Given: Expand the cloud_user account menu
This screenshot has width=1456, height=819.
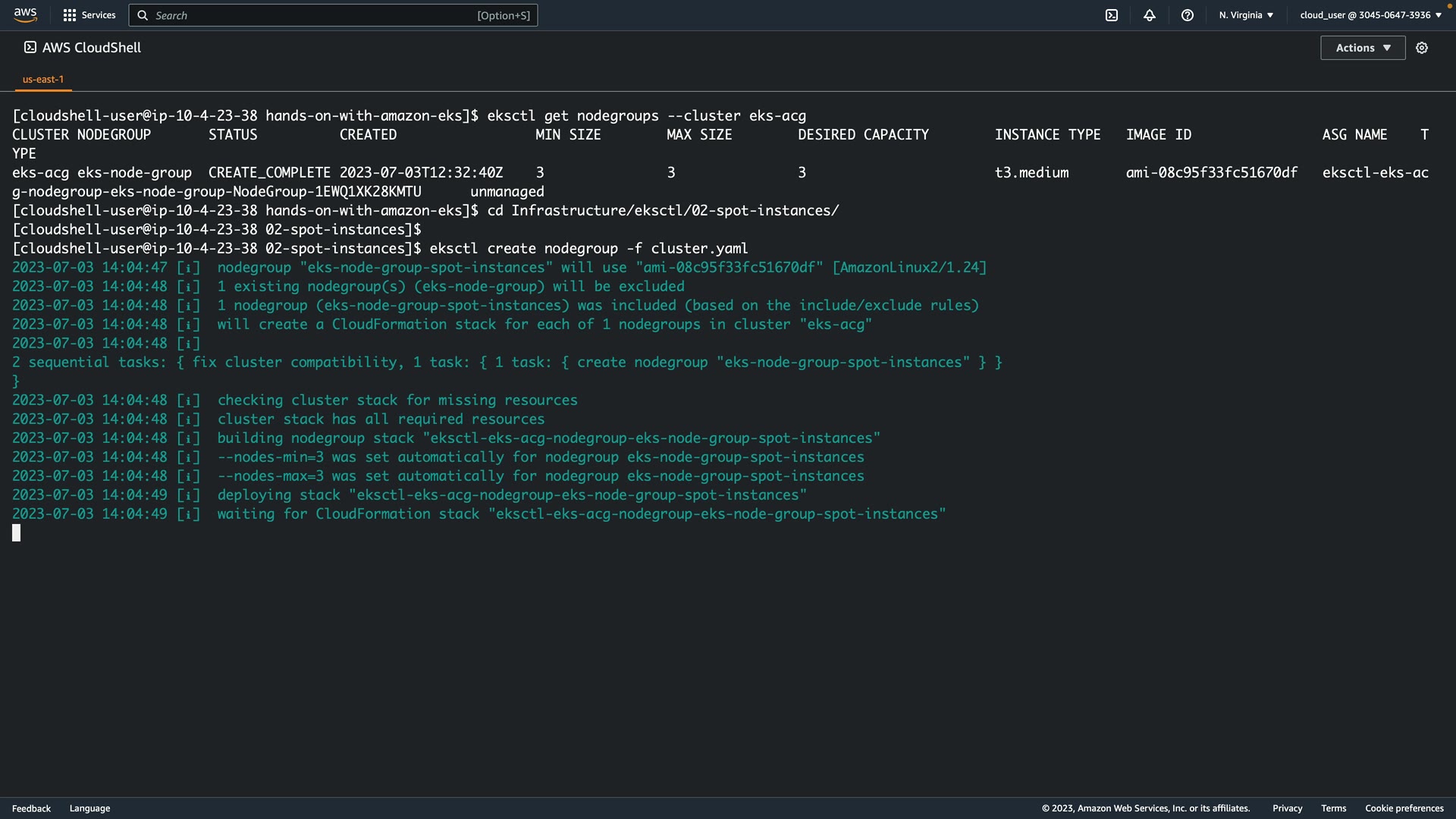Looking at the screenshot, I should 1370,15.
